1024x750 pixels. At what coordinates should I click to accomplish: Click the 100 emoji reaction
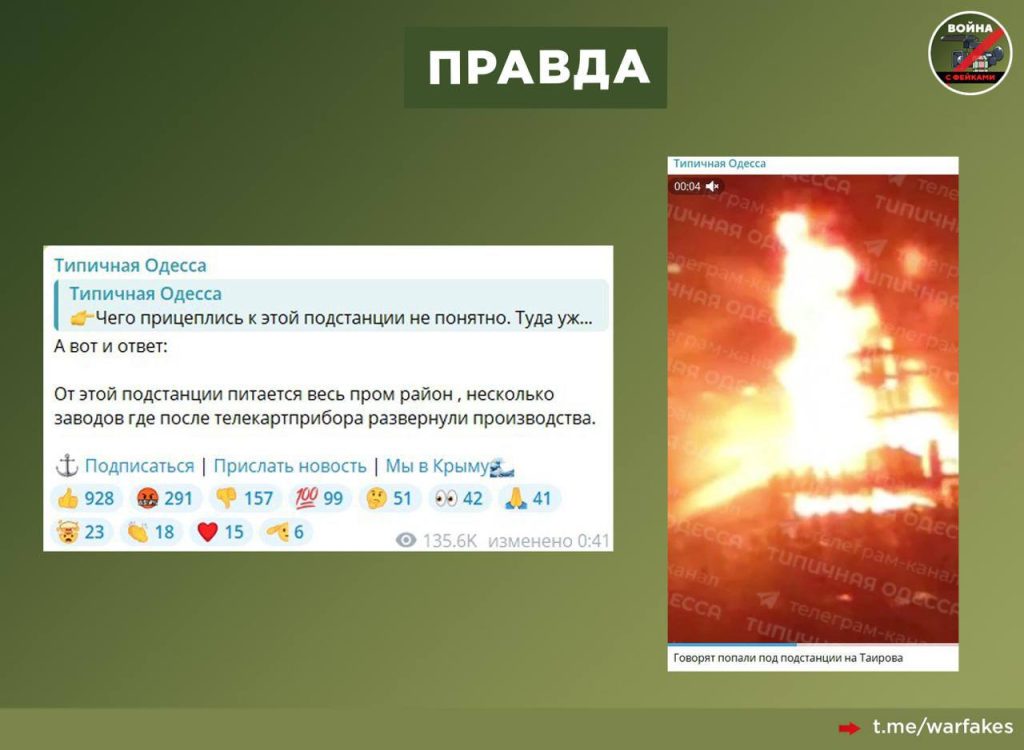point(317,498)
